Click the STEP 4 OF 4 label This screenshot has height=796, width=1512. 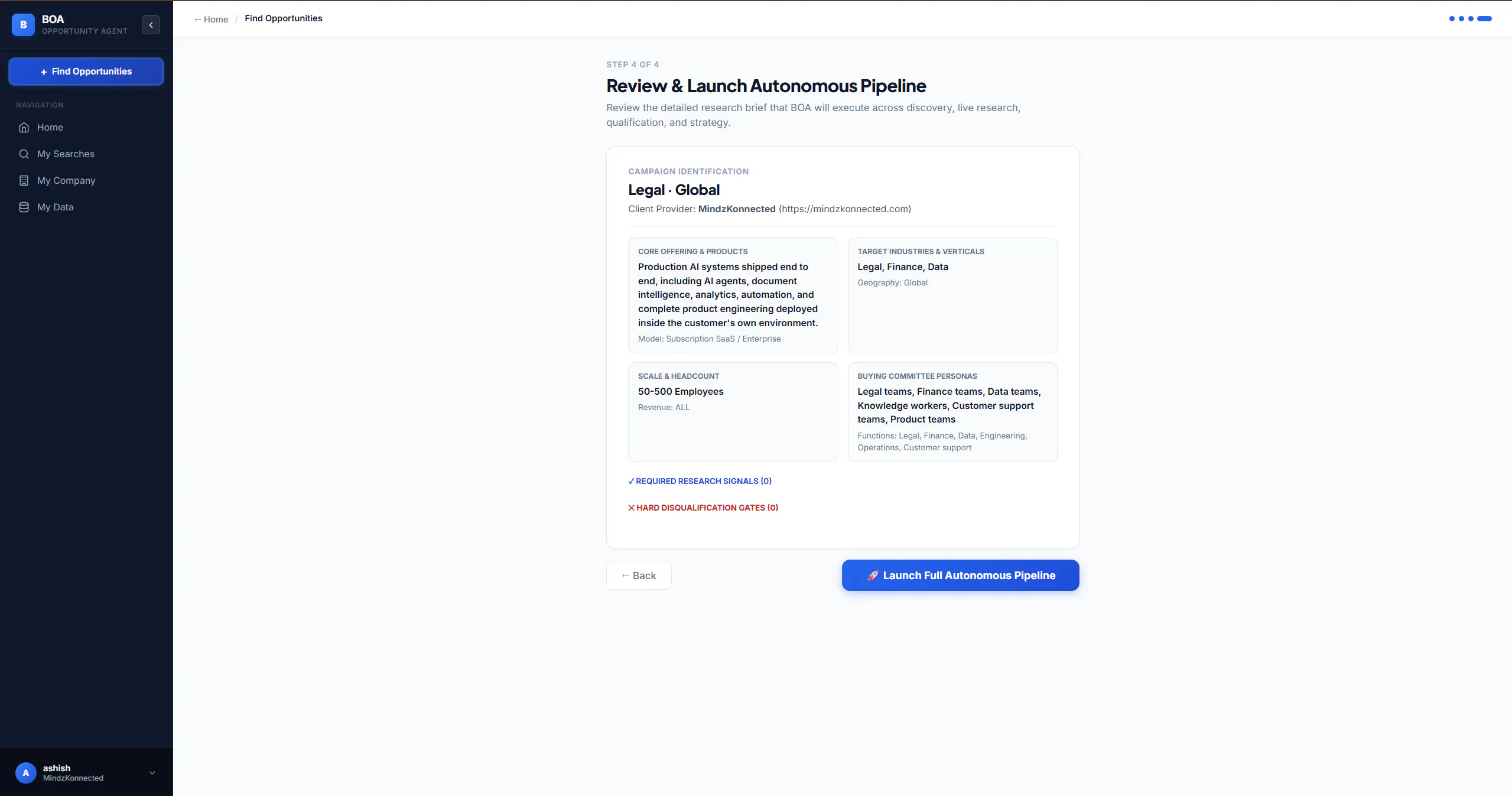632,64
